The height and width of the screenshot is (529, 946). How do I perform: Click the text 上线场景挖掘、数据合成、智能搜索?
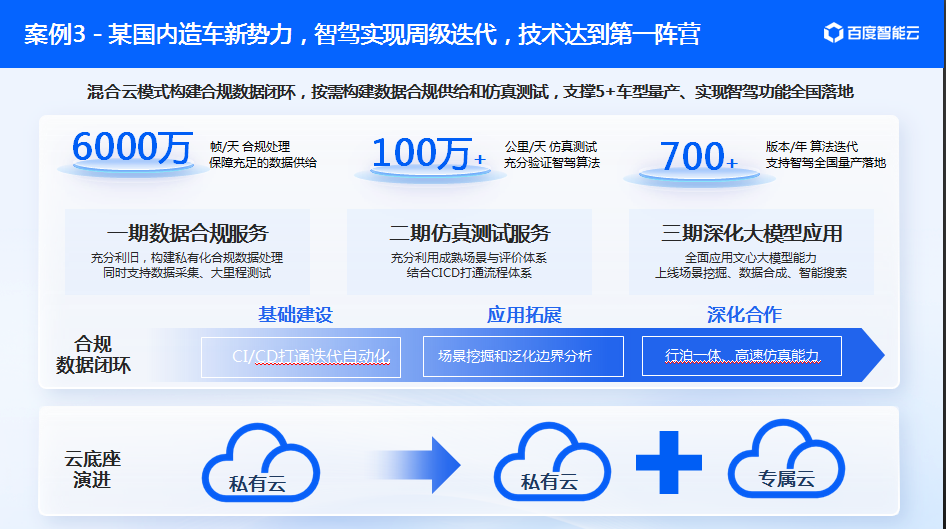pyautogui.click(x=751, y=273)
